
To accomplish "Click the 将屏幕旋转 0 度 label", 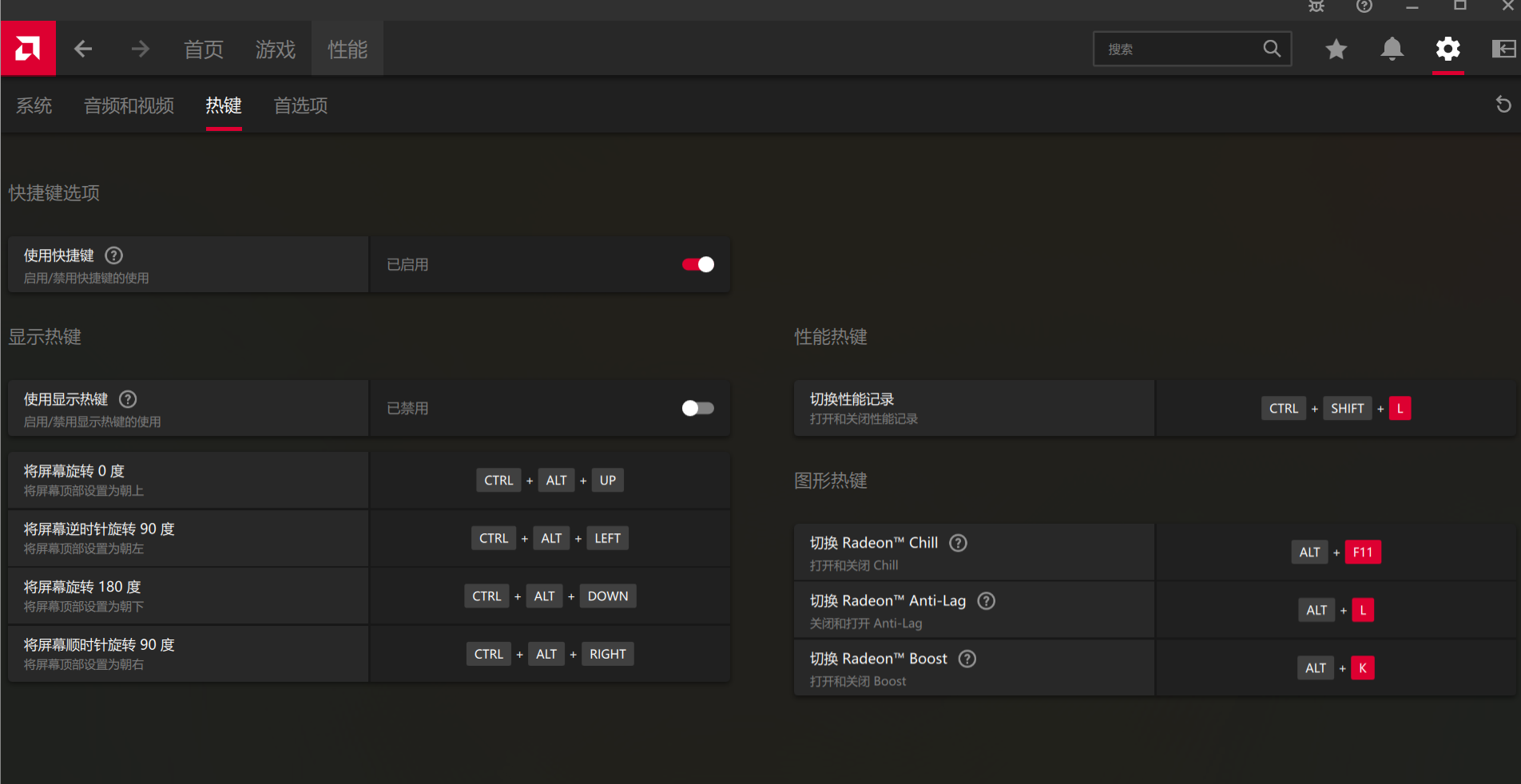I will pos(74,471).
